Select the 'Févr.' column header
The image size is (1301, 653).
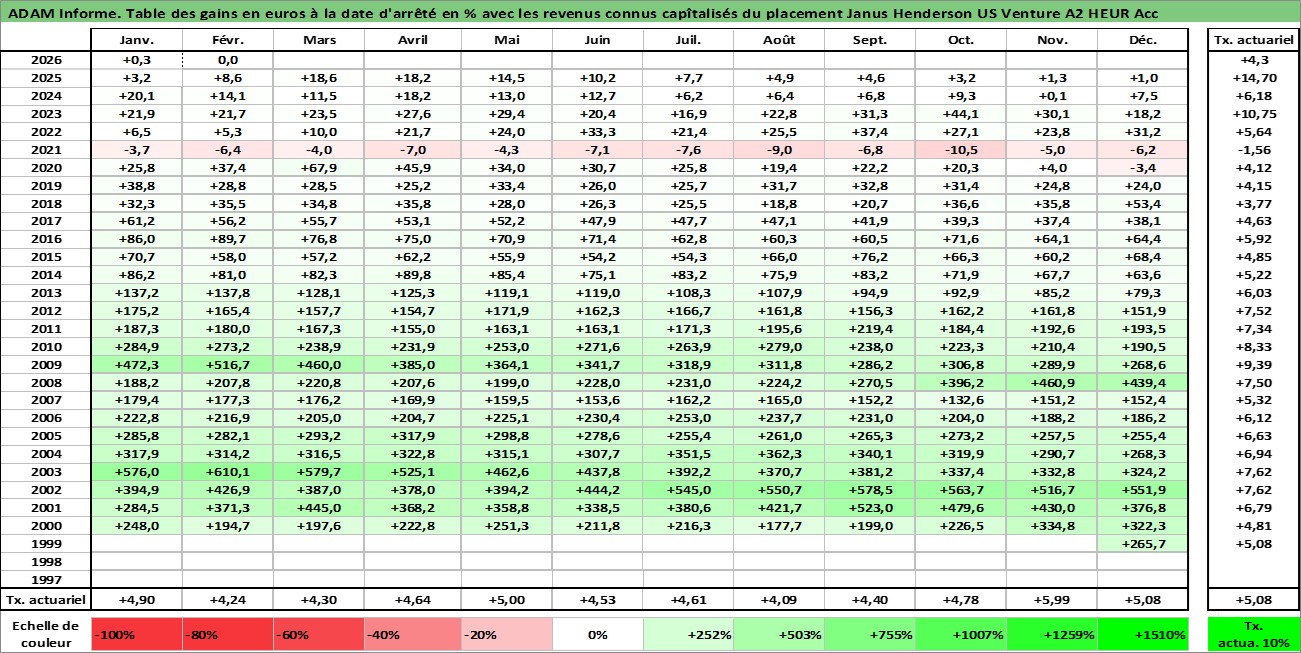227,41
